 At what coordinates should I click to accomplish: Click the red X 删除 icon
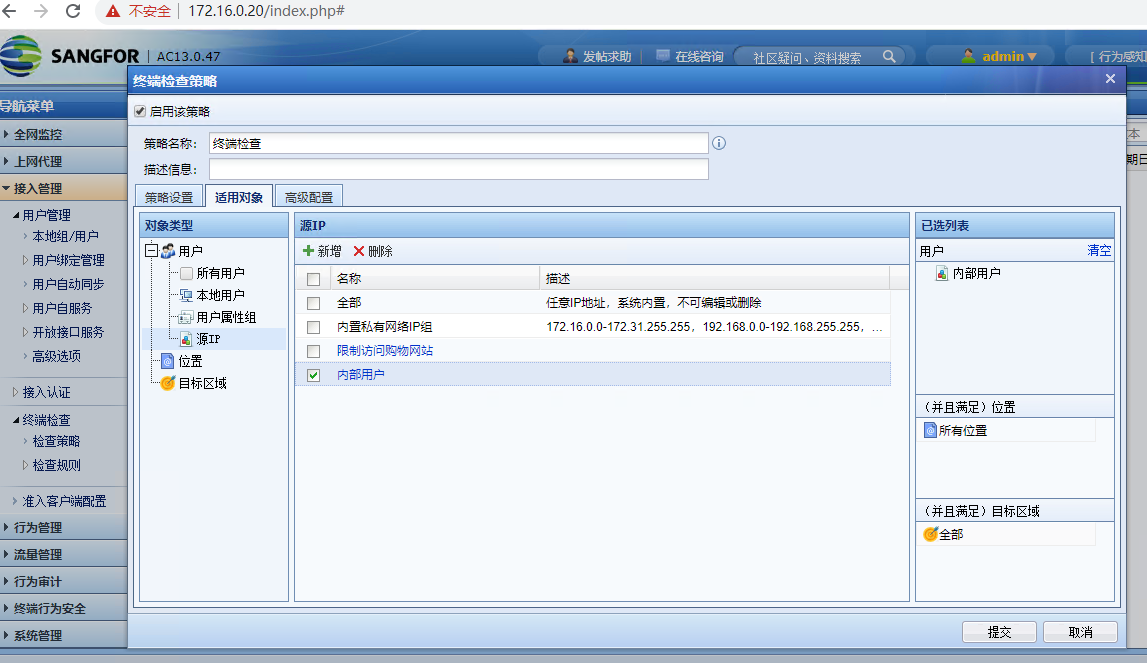[x=359, y=251]
